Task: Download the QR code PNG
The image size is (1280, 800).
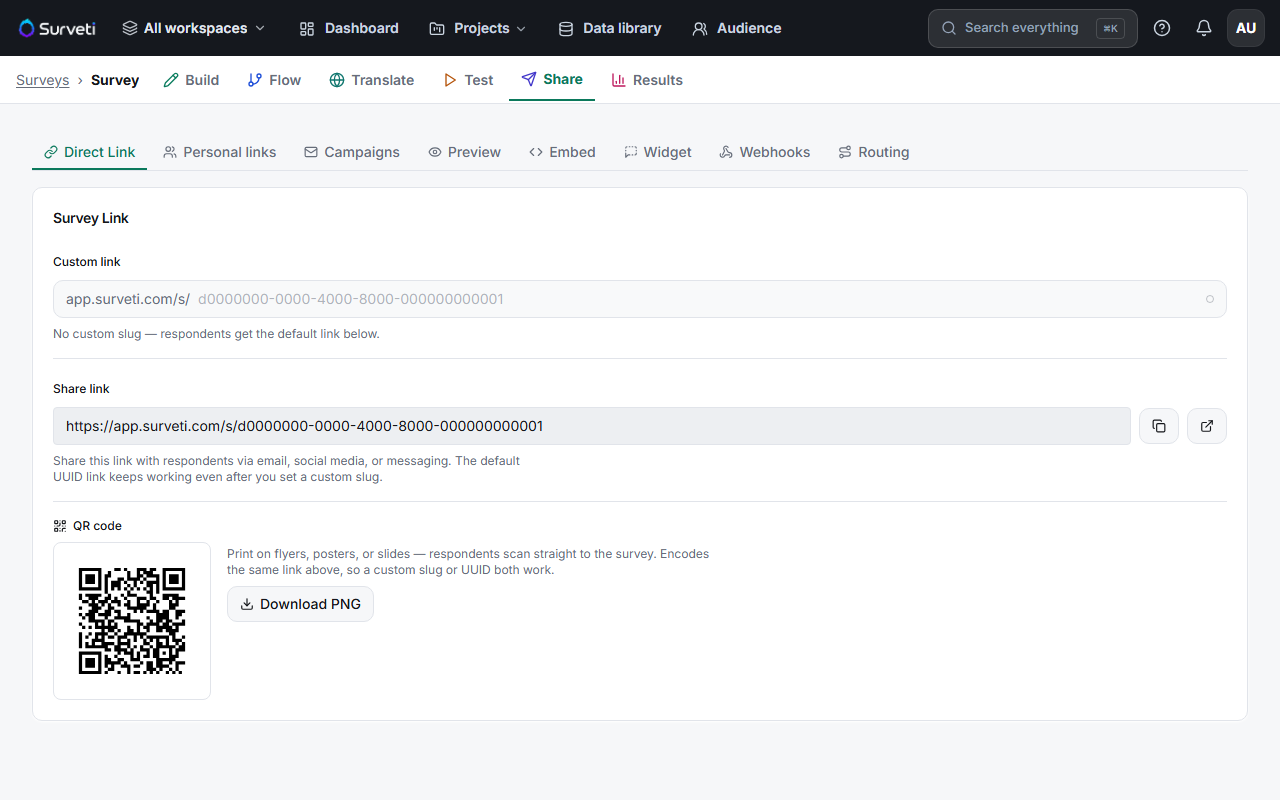Action: pos(300,604)
